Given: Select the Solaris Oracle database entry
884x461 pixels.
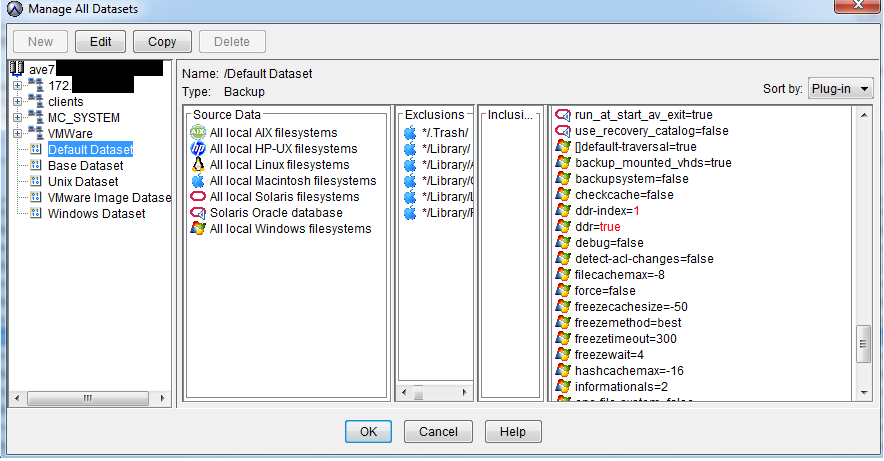Looking at the screenshot, I should (276, 212).
